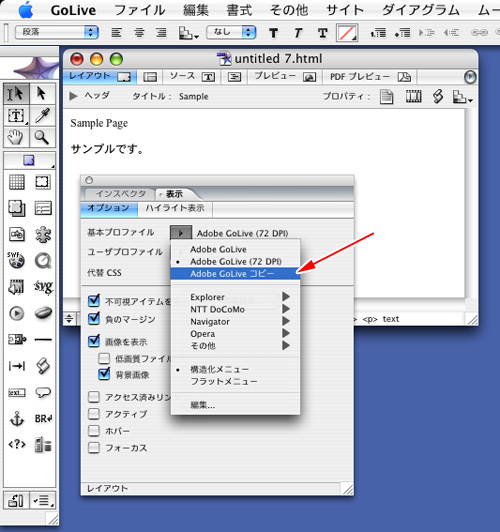Click the Comment speech bubble icon
Viewport: 500px width, 532px height.
(x=43, y=393)
